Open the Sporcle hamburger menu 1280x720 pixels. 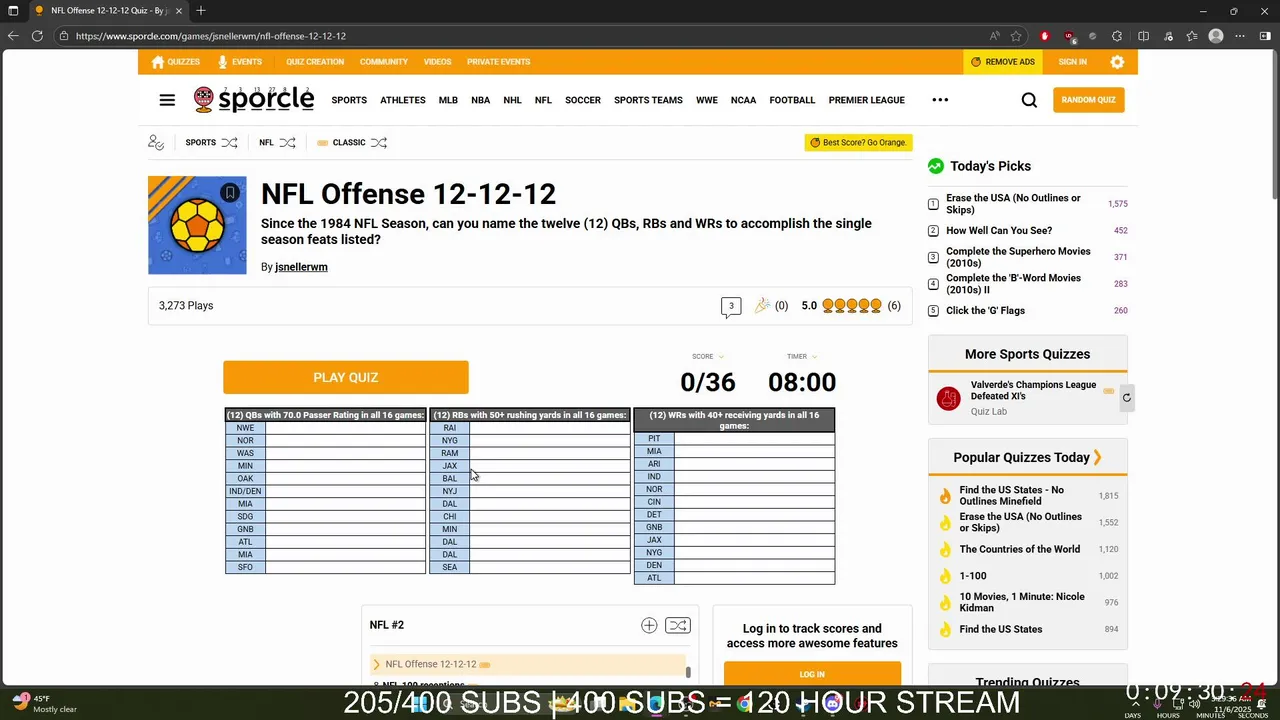click(167, 100)
